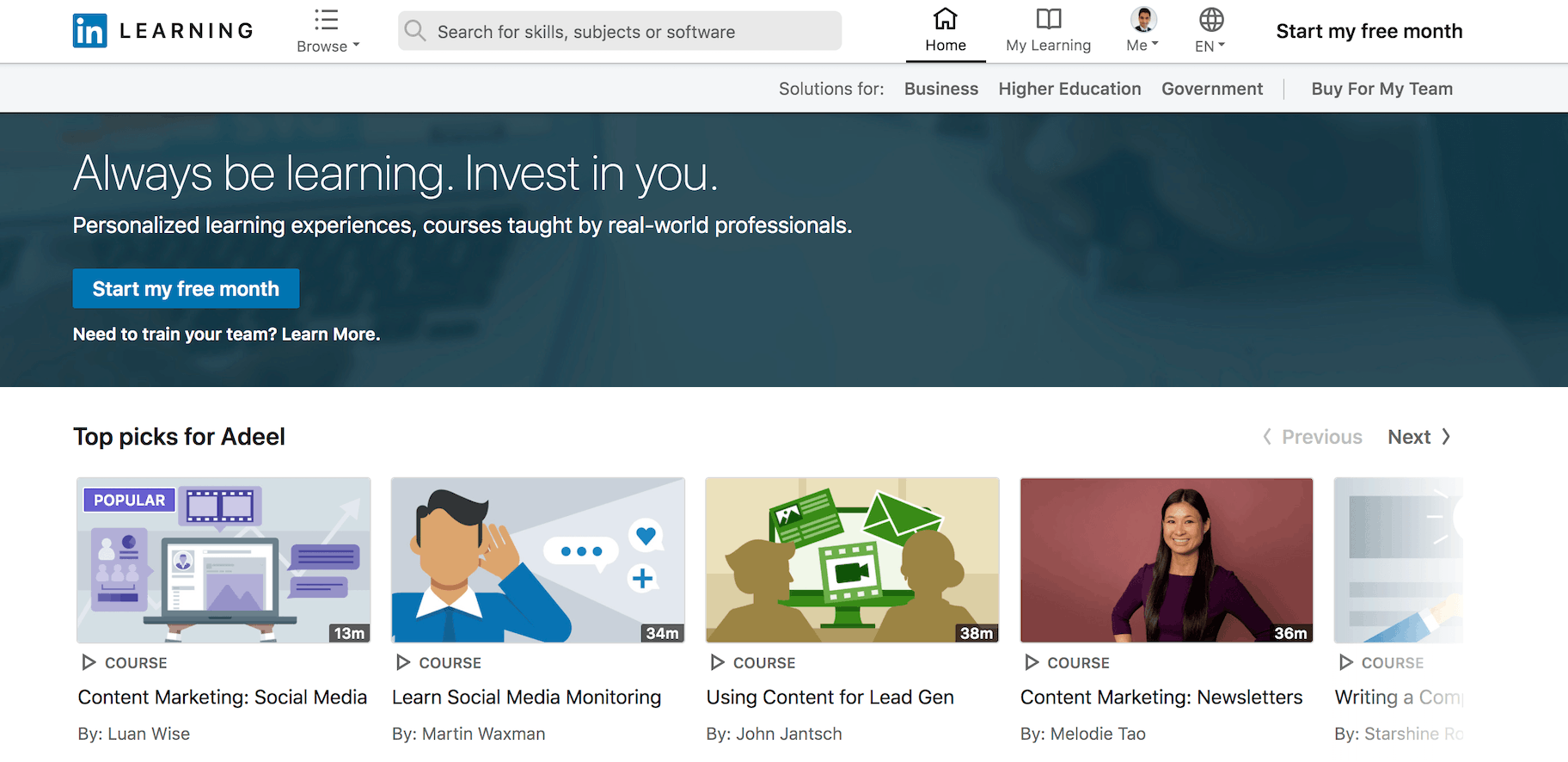Open My Learning book icon
The height and width of the screenshot is (762, 1568).
pyautogui.click(x=1049, y=19)
